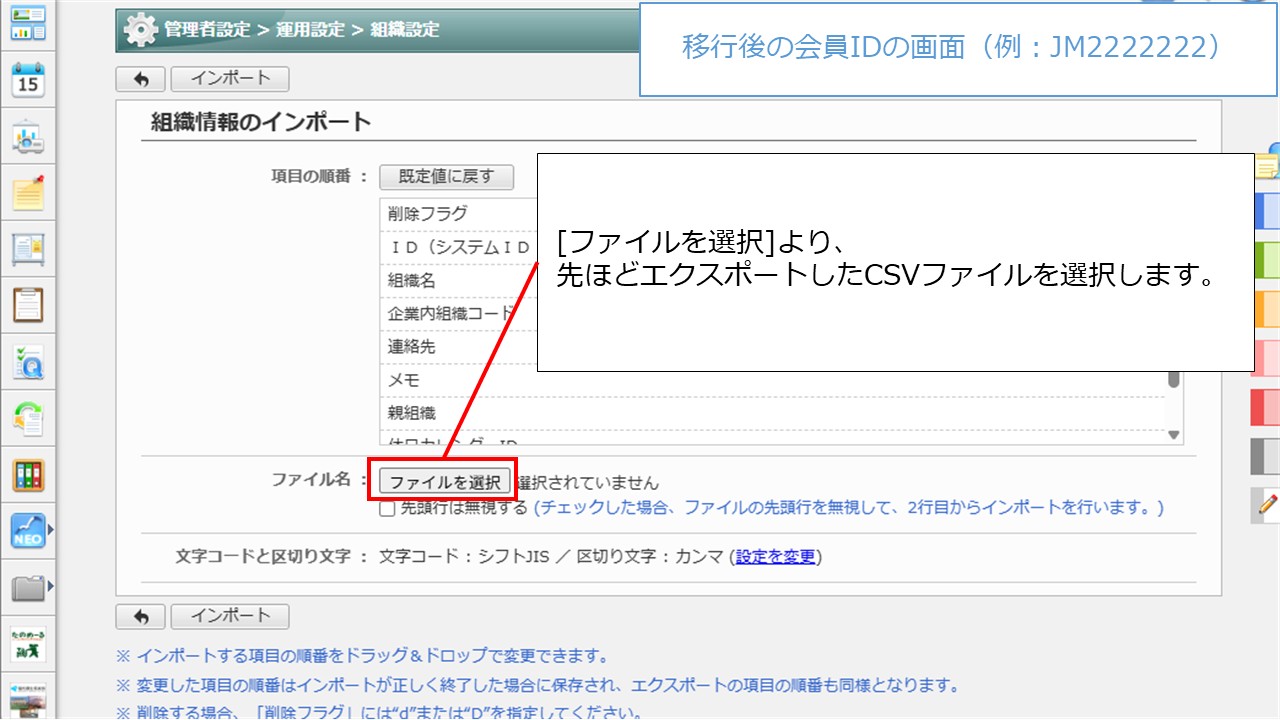Open the bookshelf binders sidebar icon
Image resolution: width=1280 pixels, height=720 pixels.
point(28,474)
